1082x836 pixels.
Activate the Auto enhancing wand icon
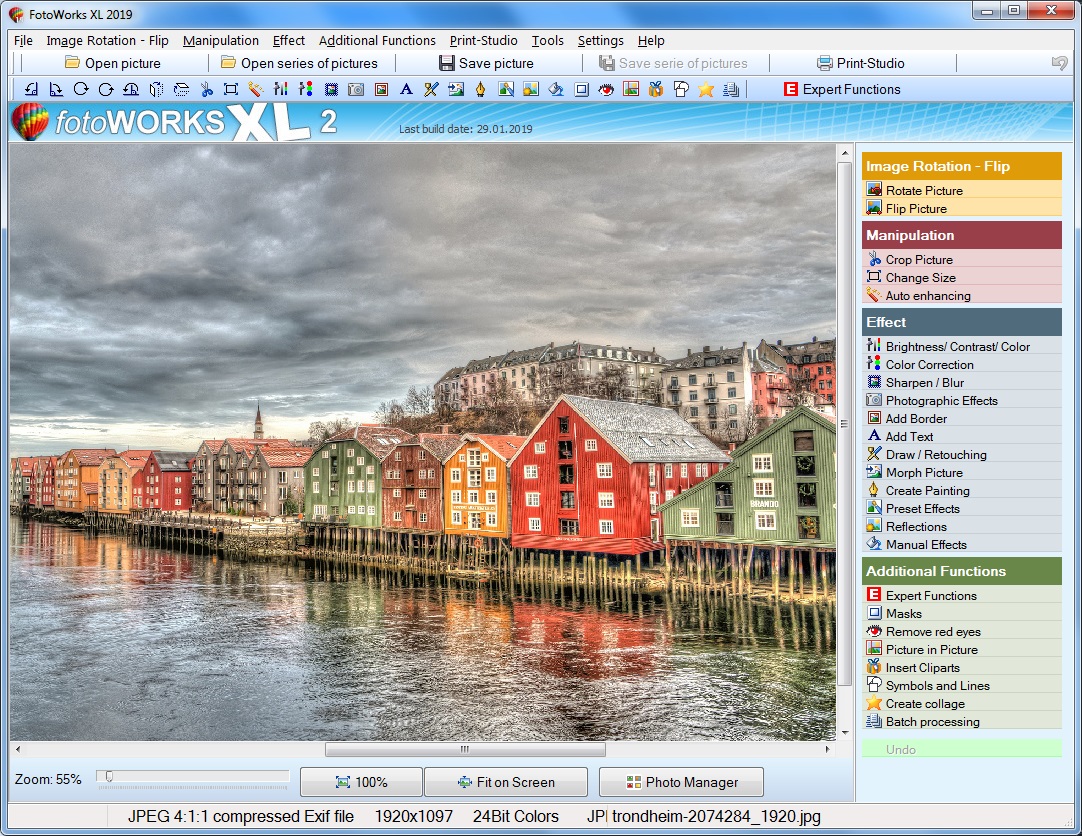pos(256,89)
